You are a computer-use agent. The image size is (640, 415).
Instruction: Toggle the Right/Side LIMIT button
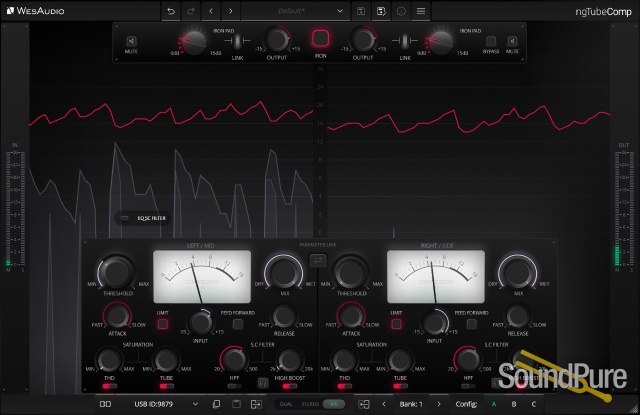click(x=396, y=324)
